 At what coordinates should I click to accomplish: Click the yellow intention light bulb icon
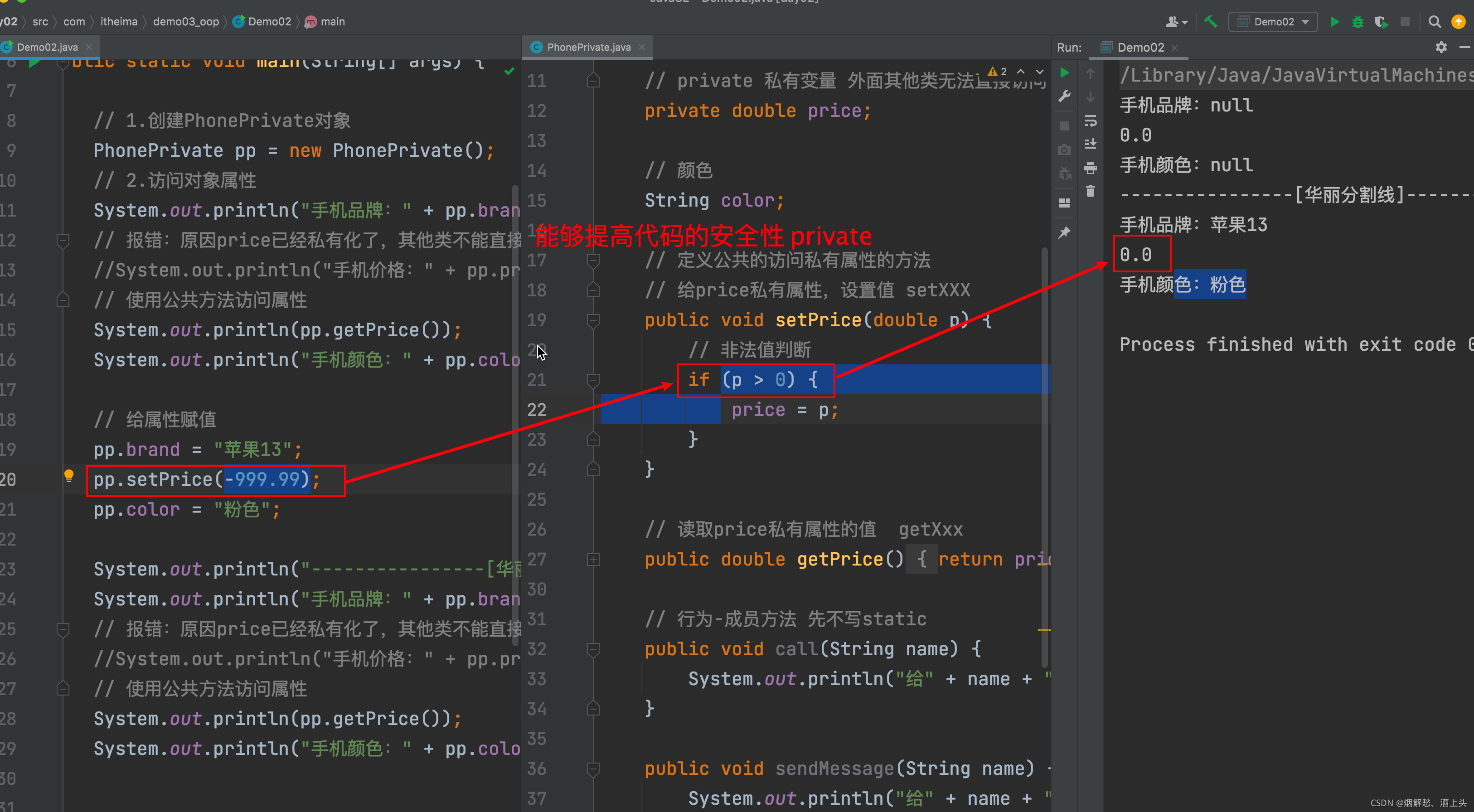(x=68, y=475)
